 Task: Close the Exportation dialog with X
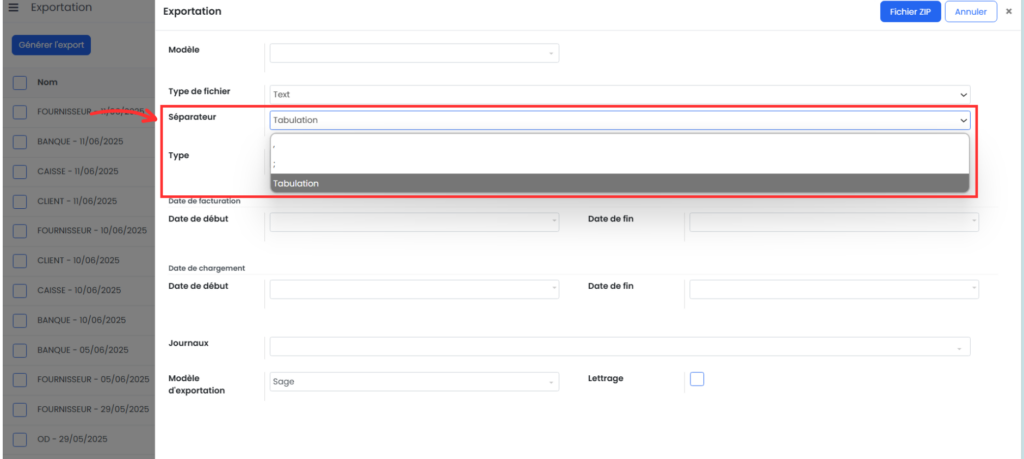[1009, 12]
